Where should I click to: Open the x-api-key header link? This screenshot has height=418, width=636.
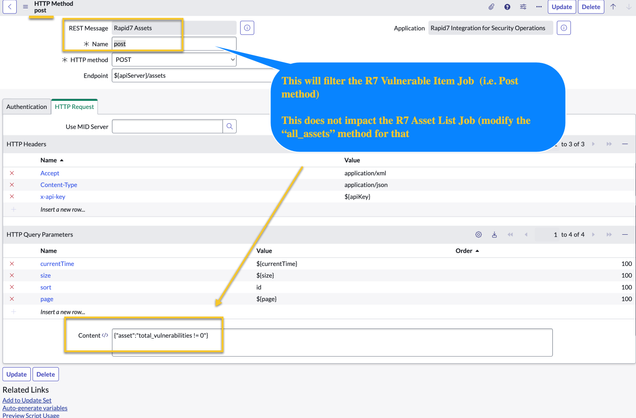click(x=52, y=197)
